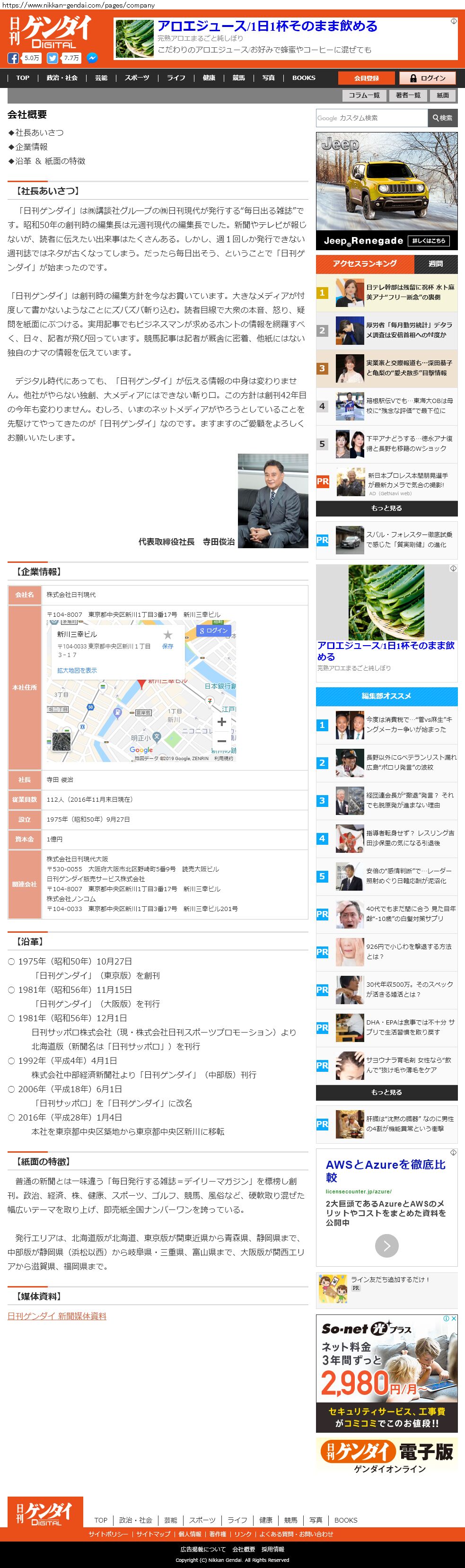Open footer 広告掲載について link

(x=202, y=1549)
